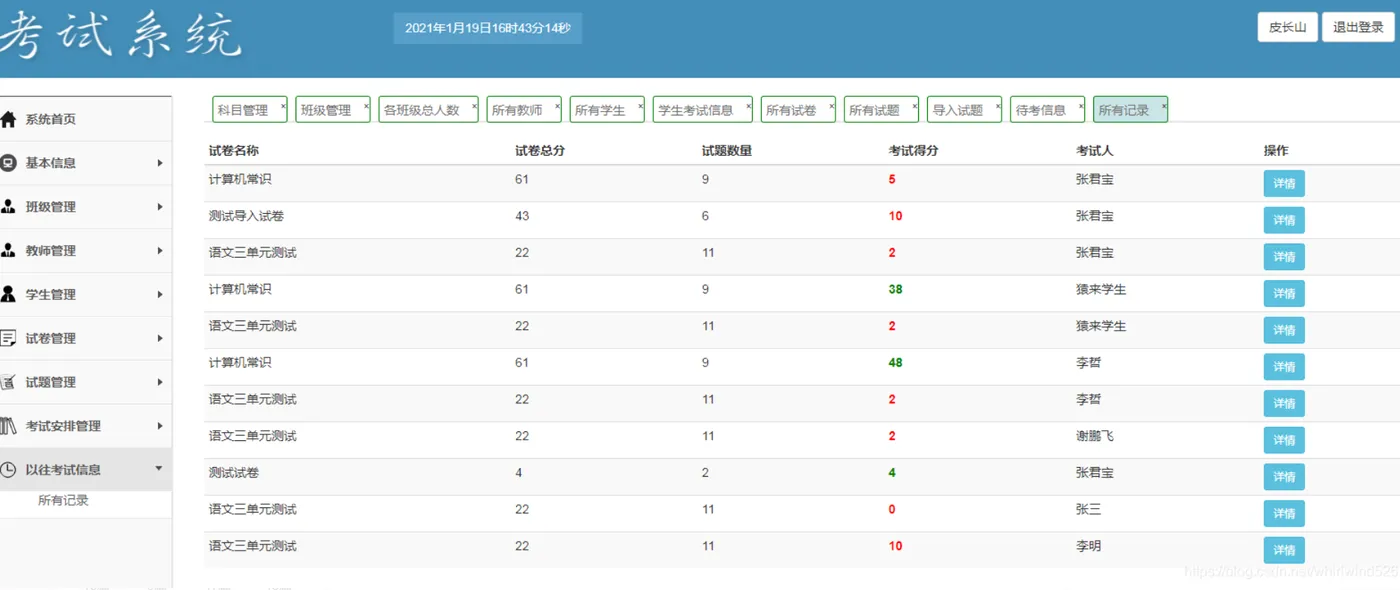Open 详情 for 猿来学生's score 38 row
Screen dimensions: 1400x590
click(1284, 294)
